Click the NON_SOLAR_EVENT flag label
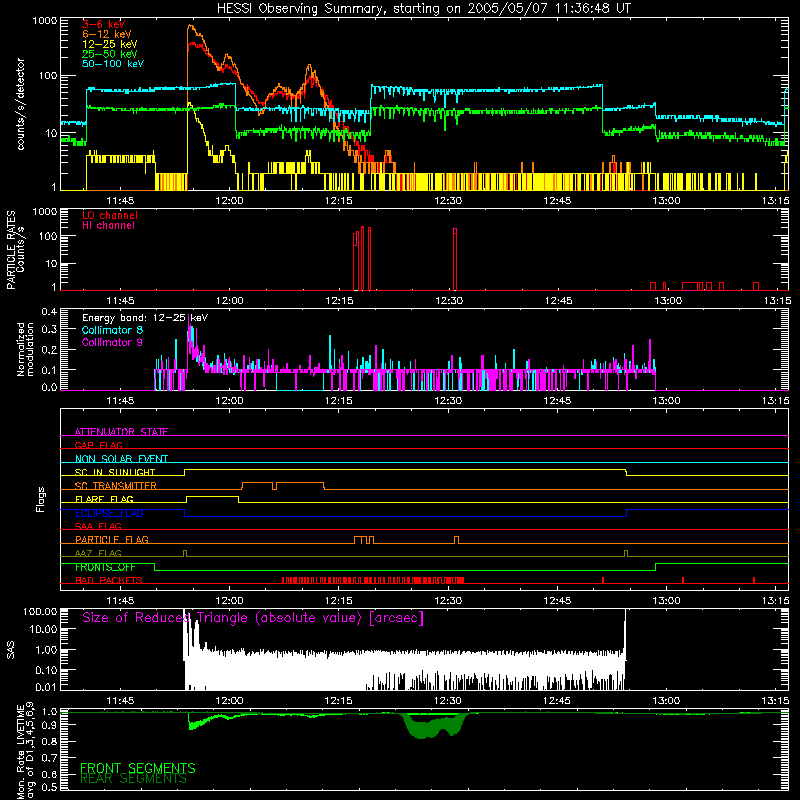 coord(121,459)
